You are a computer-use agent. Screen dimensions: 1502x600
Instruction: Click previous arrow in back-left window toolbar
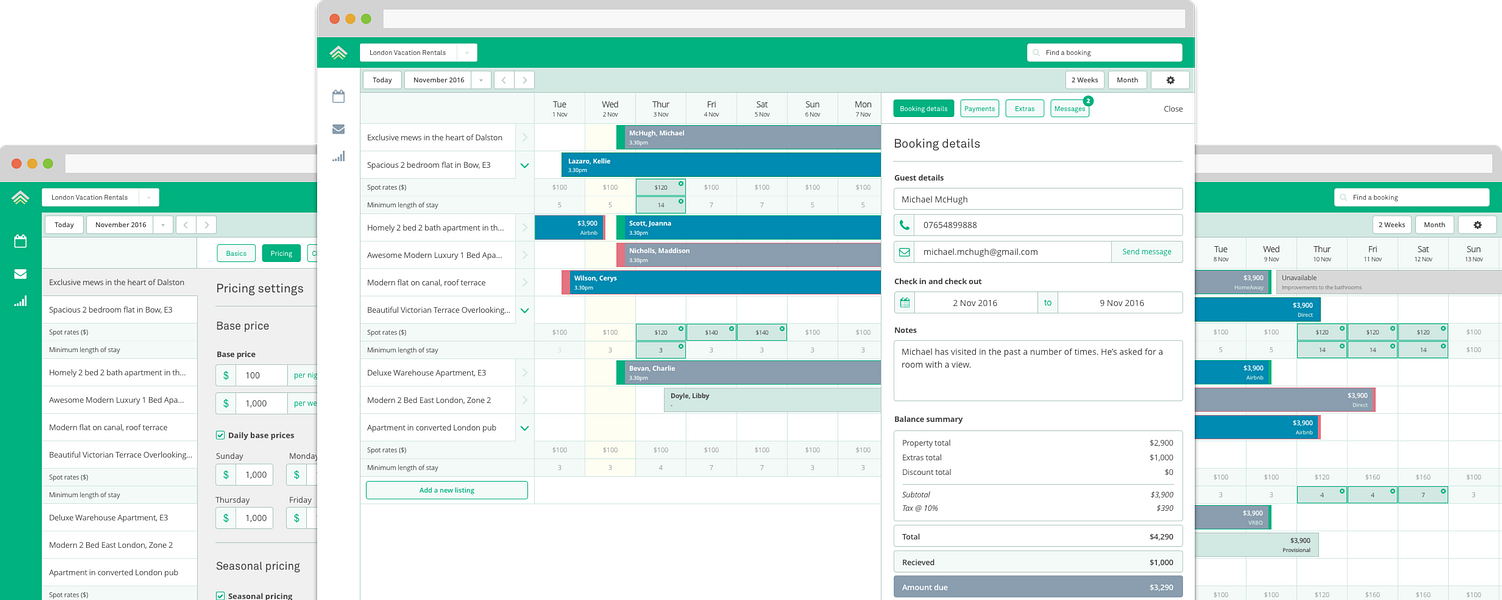pos(186,225)
